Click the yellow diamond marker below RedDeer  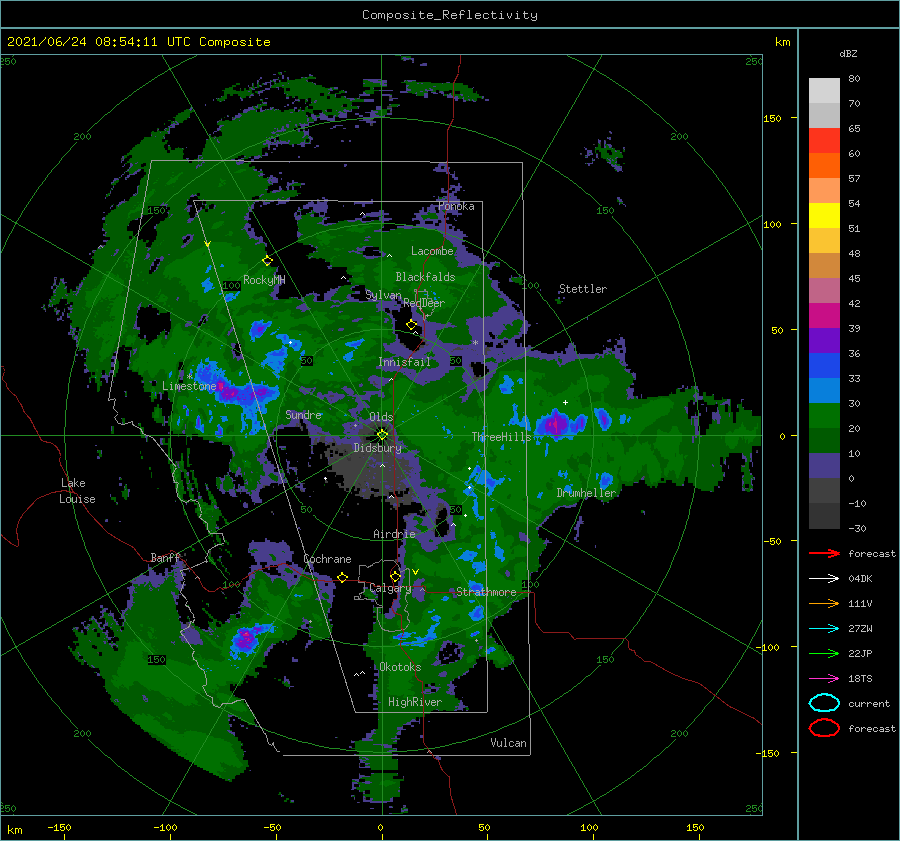pyautogui.click(x=412, y=325)
